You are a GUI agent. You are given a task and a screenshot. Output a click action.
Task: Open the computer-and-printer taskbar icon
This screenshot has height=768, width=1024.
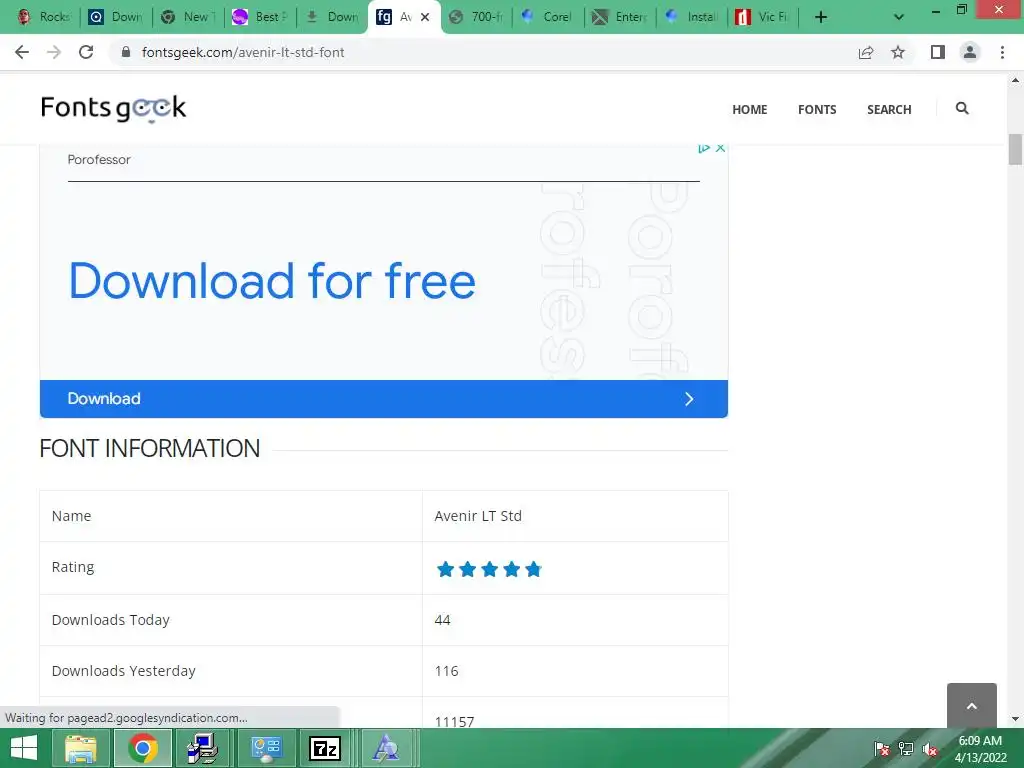coord(203,748)
